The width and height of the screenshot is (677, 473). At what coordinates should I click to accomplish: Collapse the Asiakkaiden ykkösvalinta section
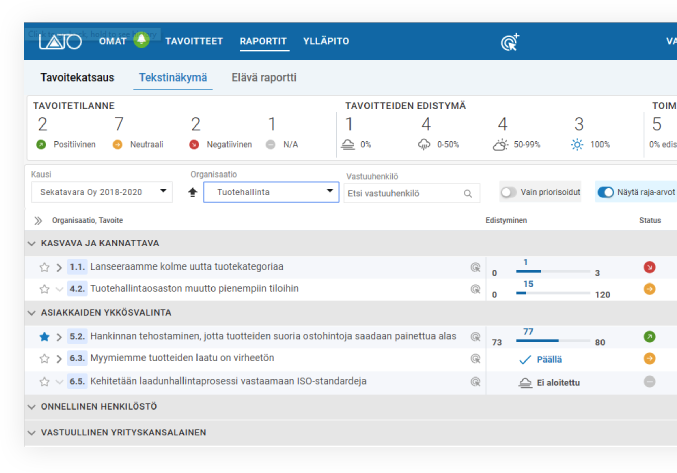coord(31,313)
